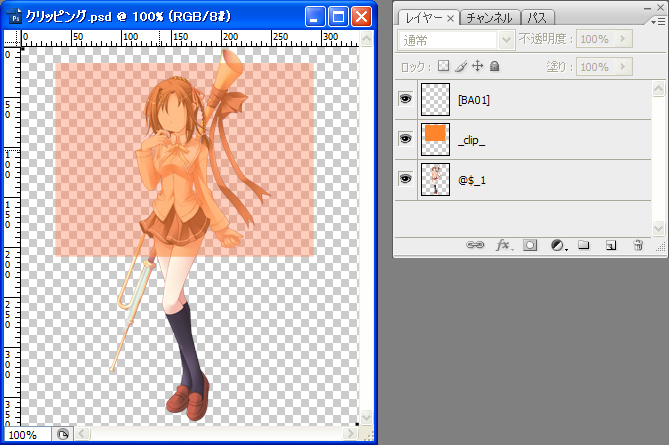Click the opacity 100% value field
Image resolution: width=669 pixels, height=445 pixels.
[596, 39]
